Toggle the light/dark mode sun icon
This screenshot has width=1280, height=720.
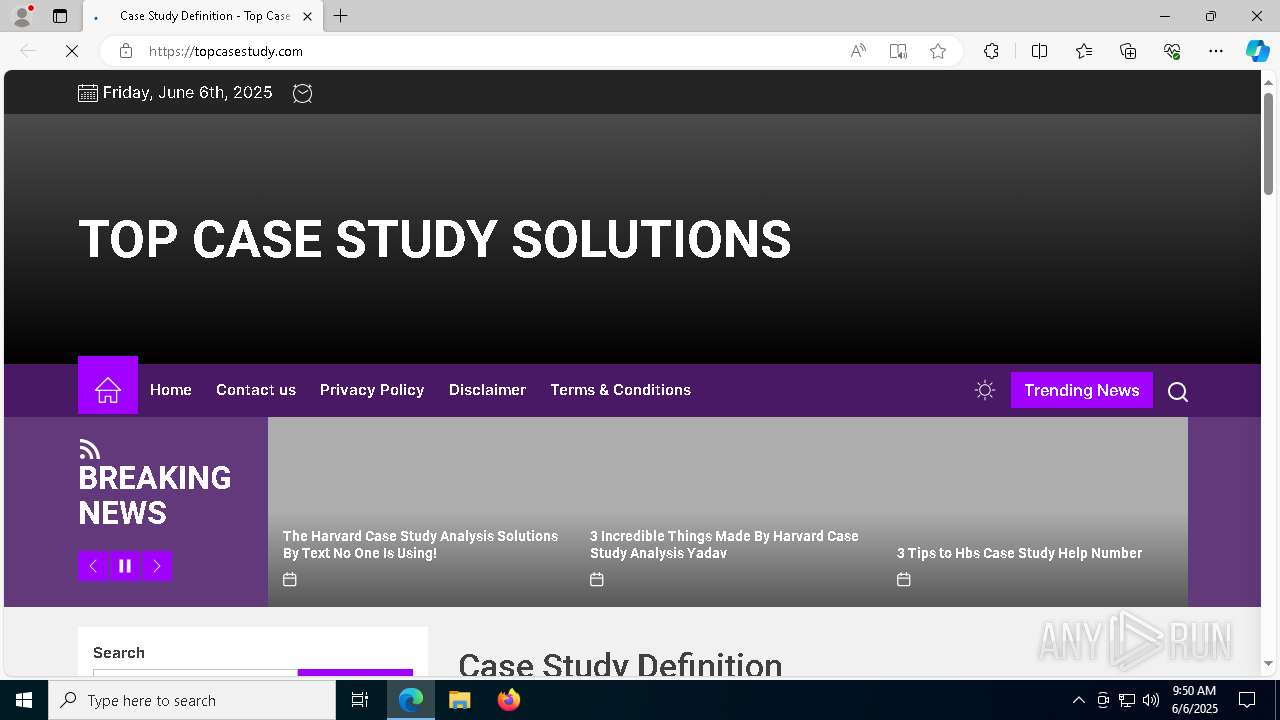[985, 390]
